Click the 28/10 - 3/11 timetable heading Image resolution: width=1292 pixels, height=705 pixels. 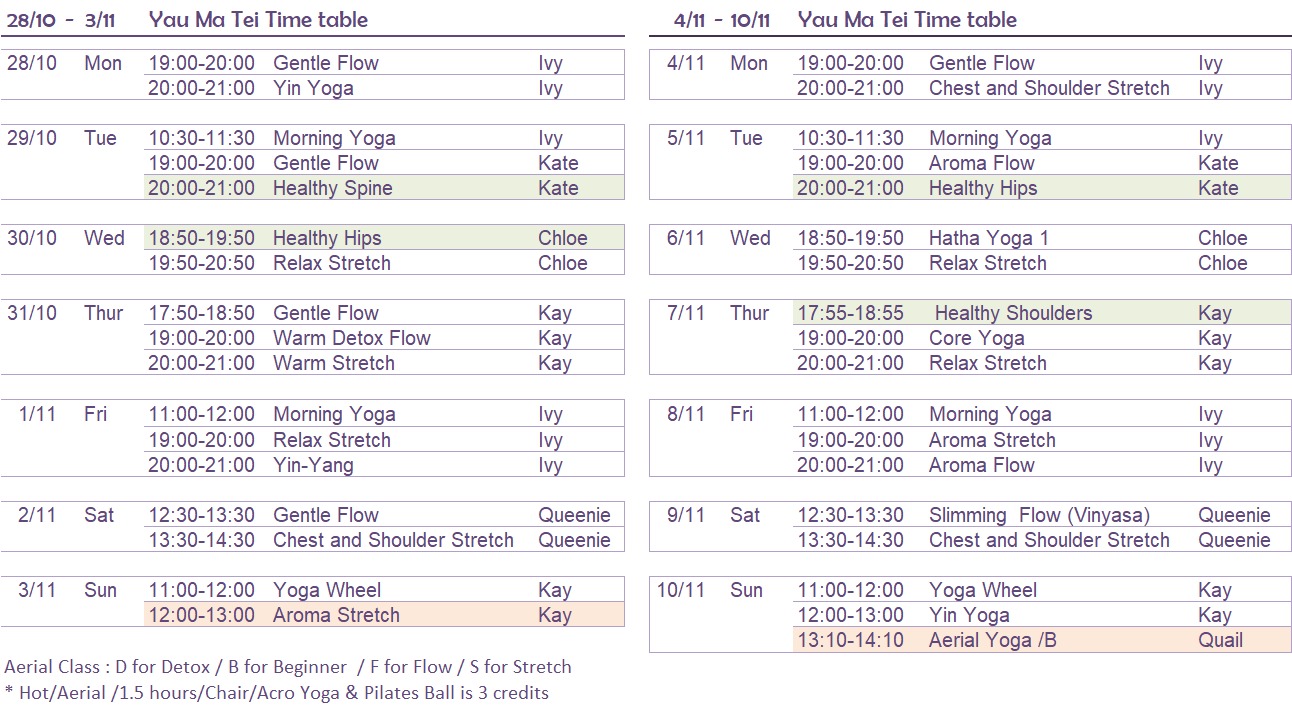(x=188, y=20)
